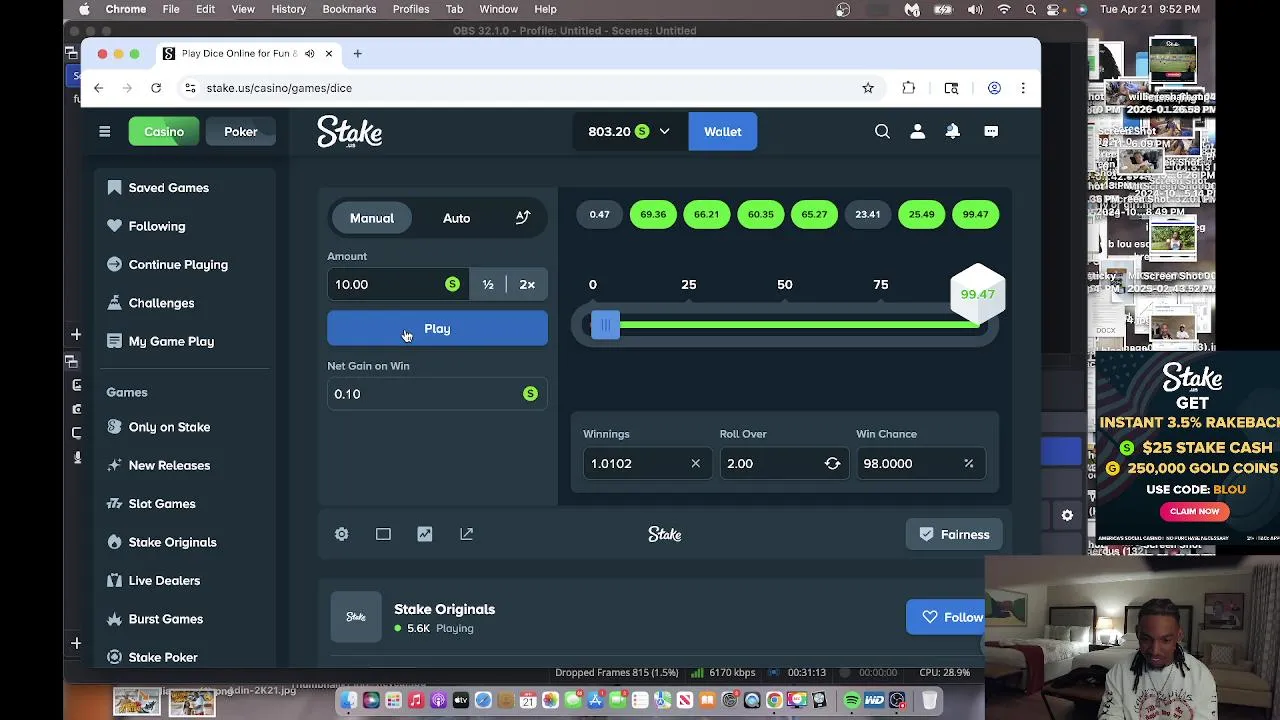Open game settings gear icon
The image size is (1280, 720).
pos(342,534)
